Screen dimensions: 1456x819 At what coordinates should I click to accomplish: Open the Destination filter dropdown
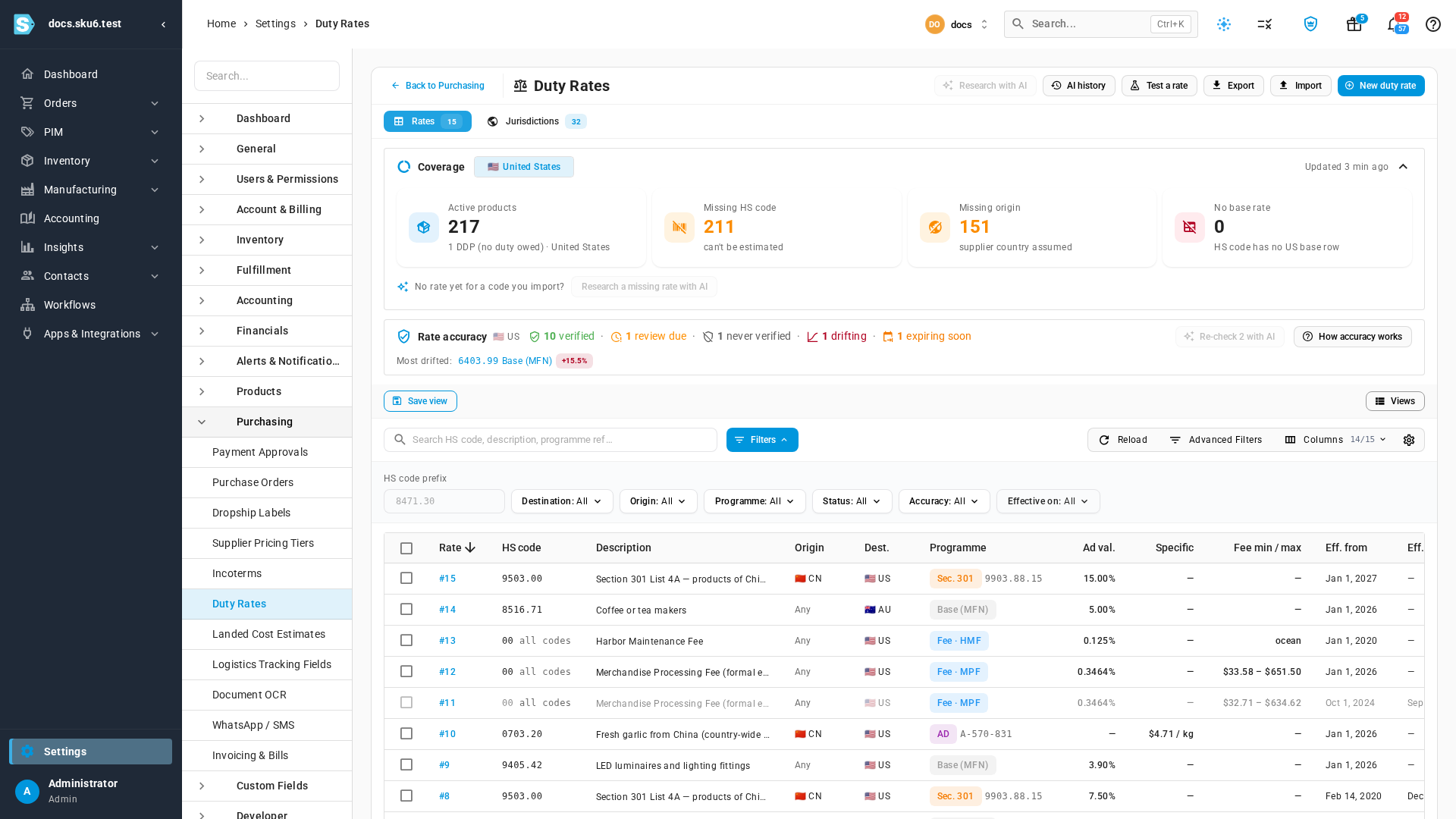[x=562, y=501]
